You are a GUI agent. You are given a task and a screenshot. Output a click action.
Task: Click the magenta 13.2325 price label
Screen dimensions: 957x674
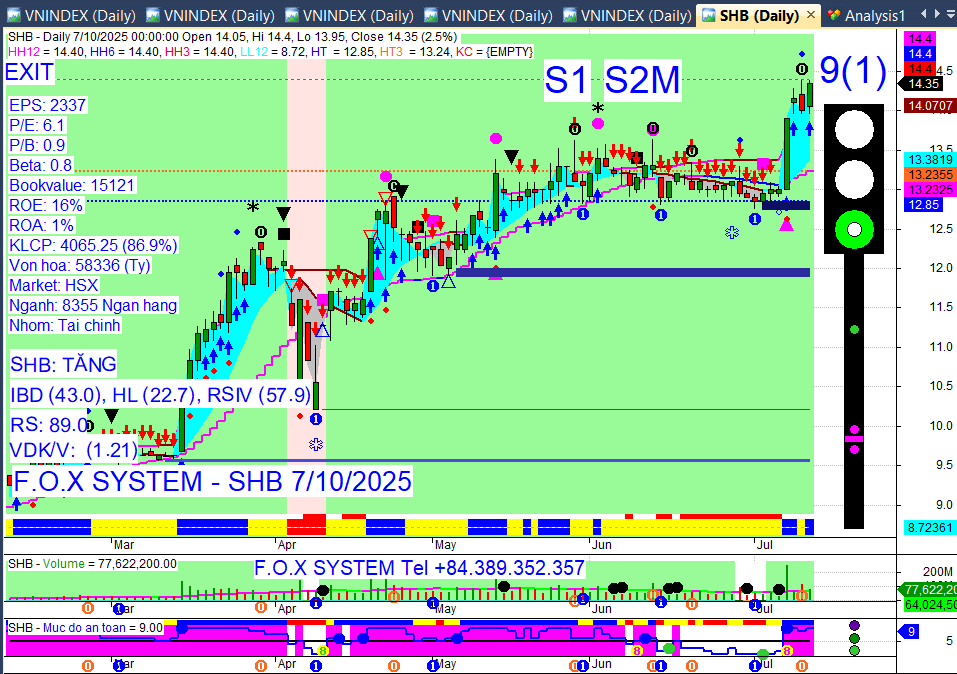[x=930, y=189]
